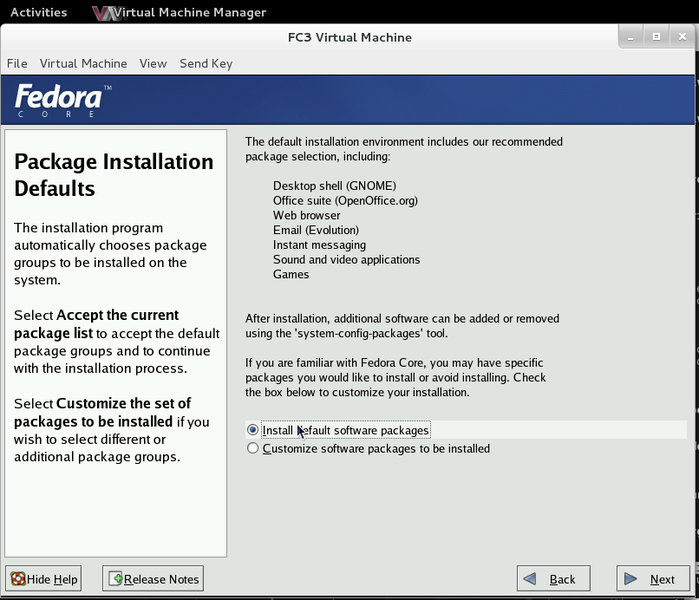
Task: Minimize the FC3 Virtual Machine window
Action: 630,36
